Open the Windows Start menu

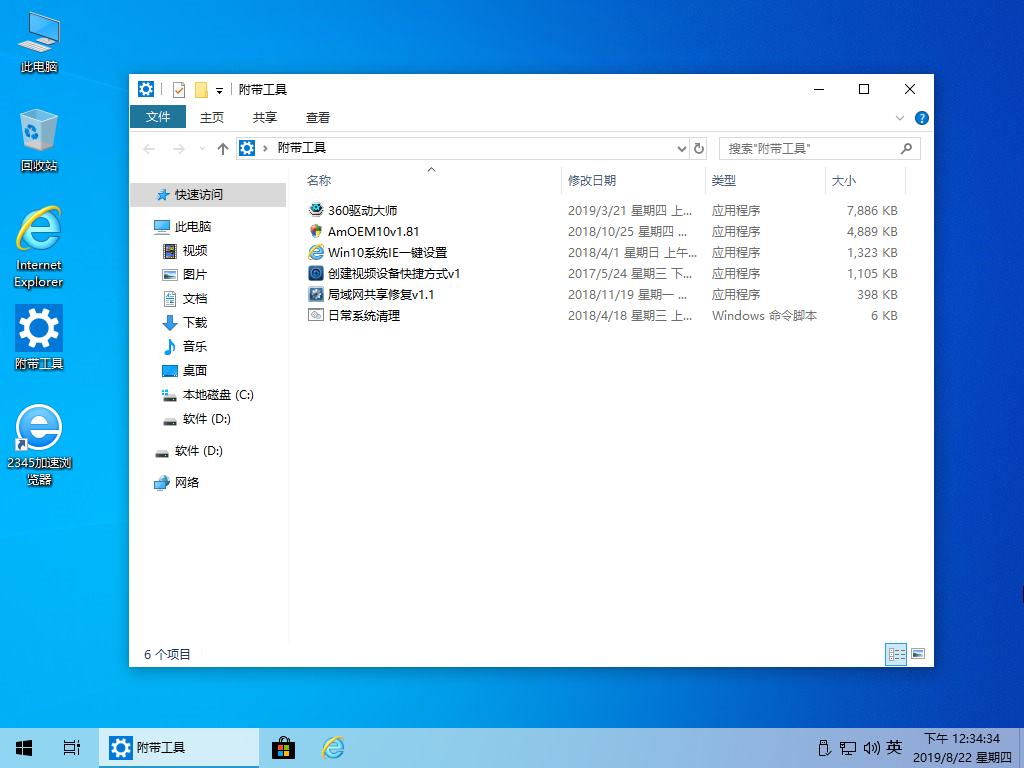pyautogui.click(x=24, y=748)
